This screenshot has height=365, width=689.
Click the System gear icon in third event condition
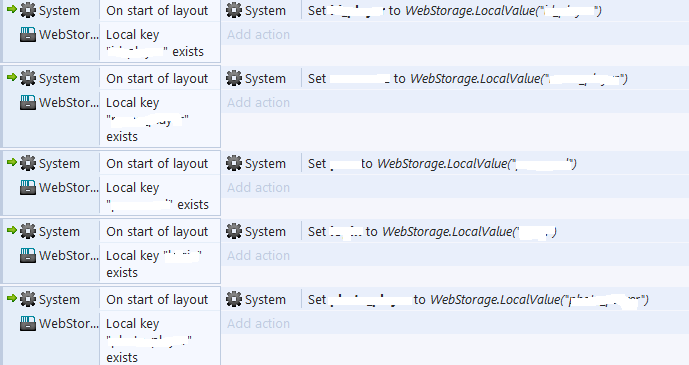pos(28,163)
